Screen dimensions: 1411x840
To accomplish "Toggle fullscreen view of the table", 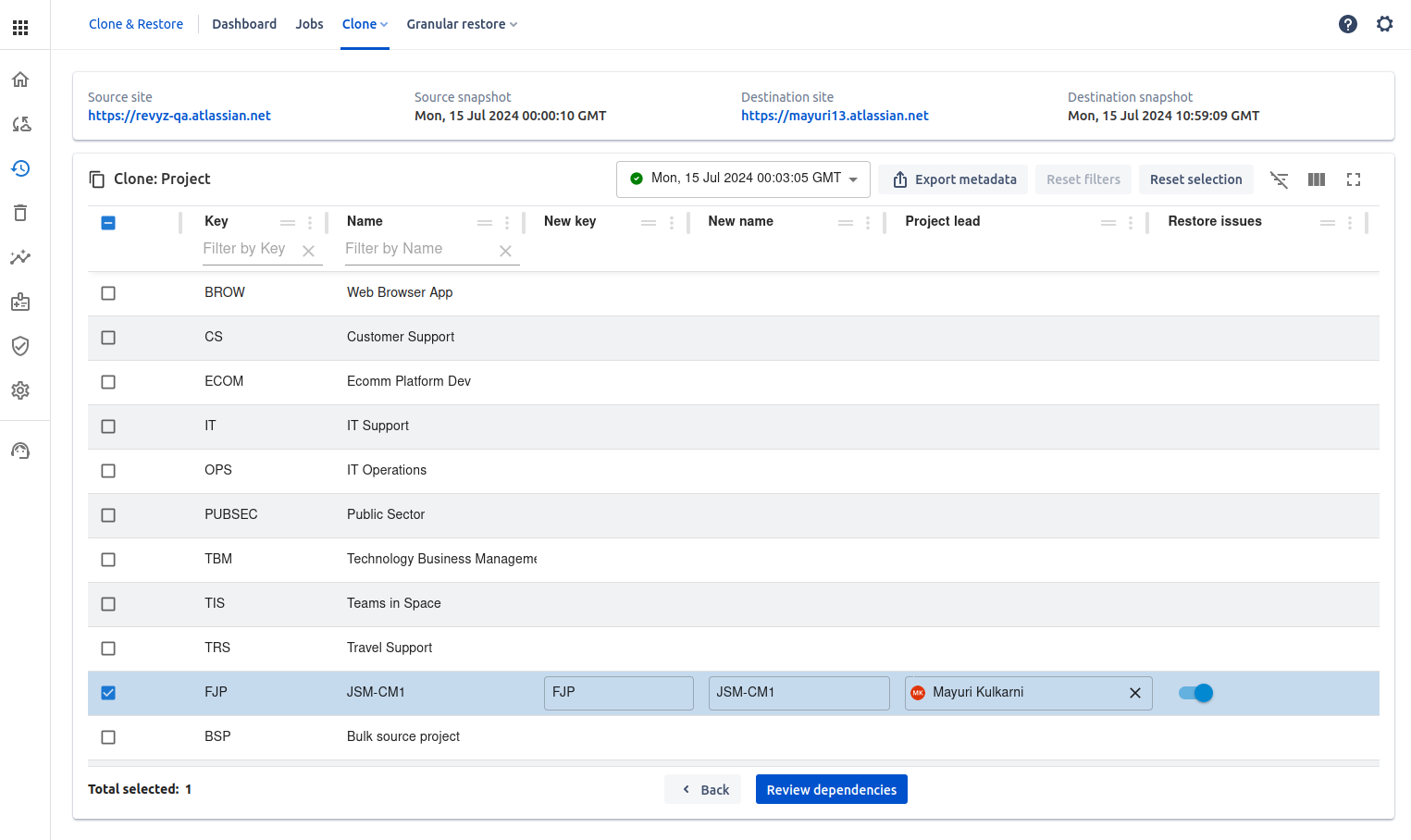I will click(1353, 179).
